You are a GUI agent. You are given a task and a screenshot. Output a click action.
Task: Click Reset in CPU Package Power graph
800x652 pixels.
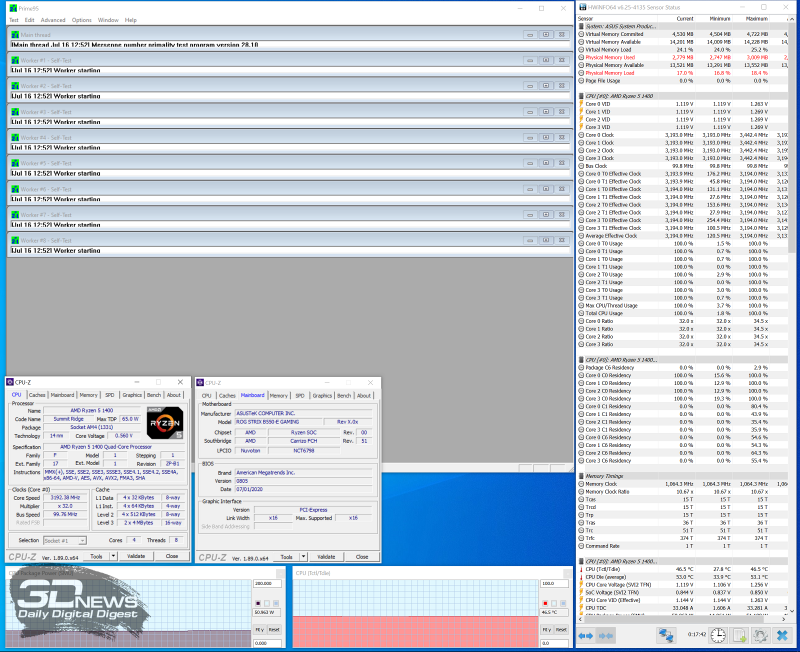pos(274,630)
